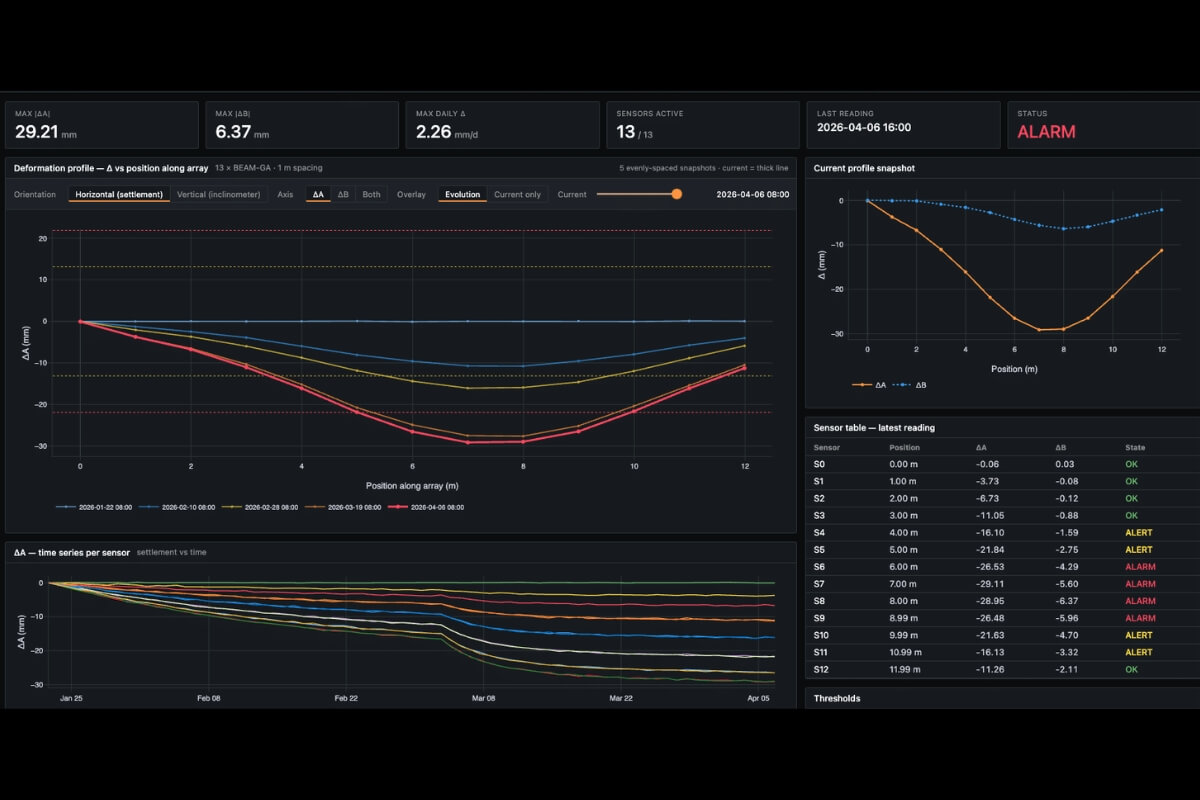Screen dimensions: 1200x800
Task: Click the Current snapshot slider handle
Action: [677, 194]
